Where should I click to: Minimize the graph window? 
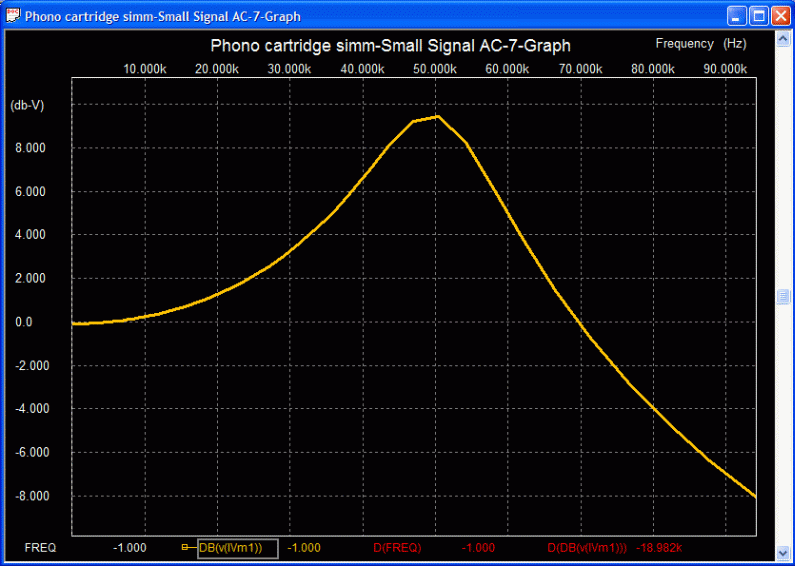point(736,16)
